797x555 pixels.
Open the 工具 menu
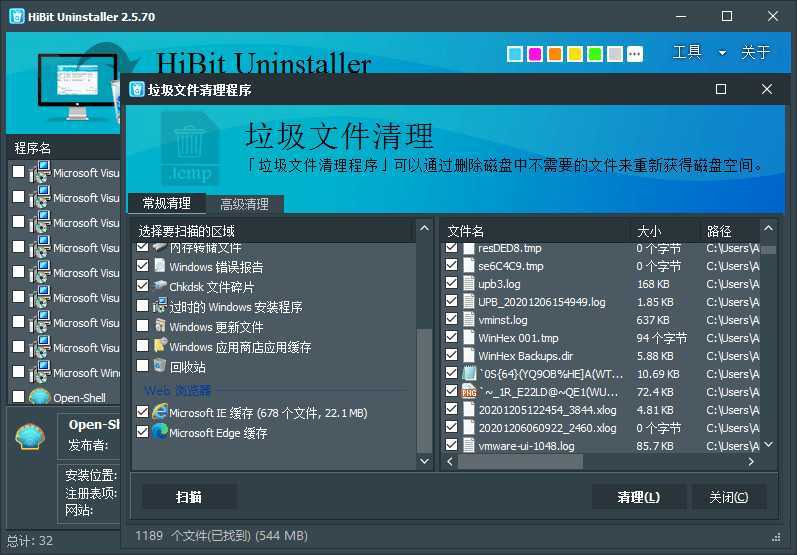pos(687,52)
